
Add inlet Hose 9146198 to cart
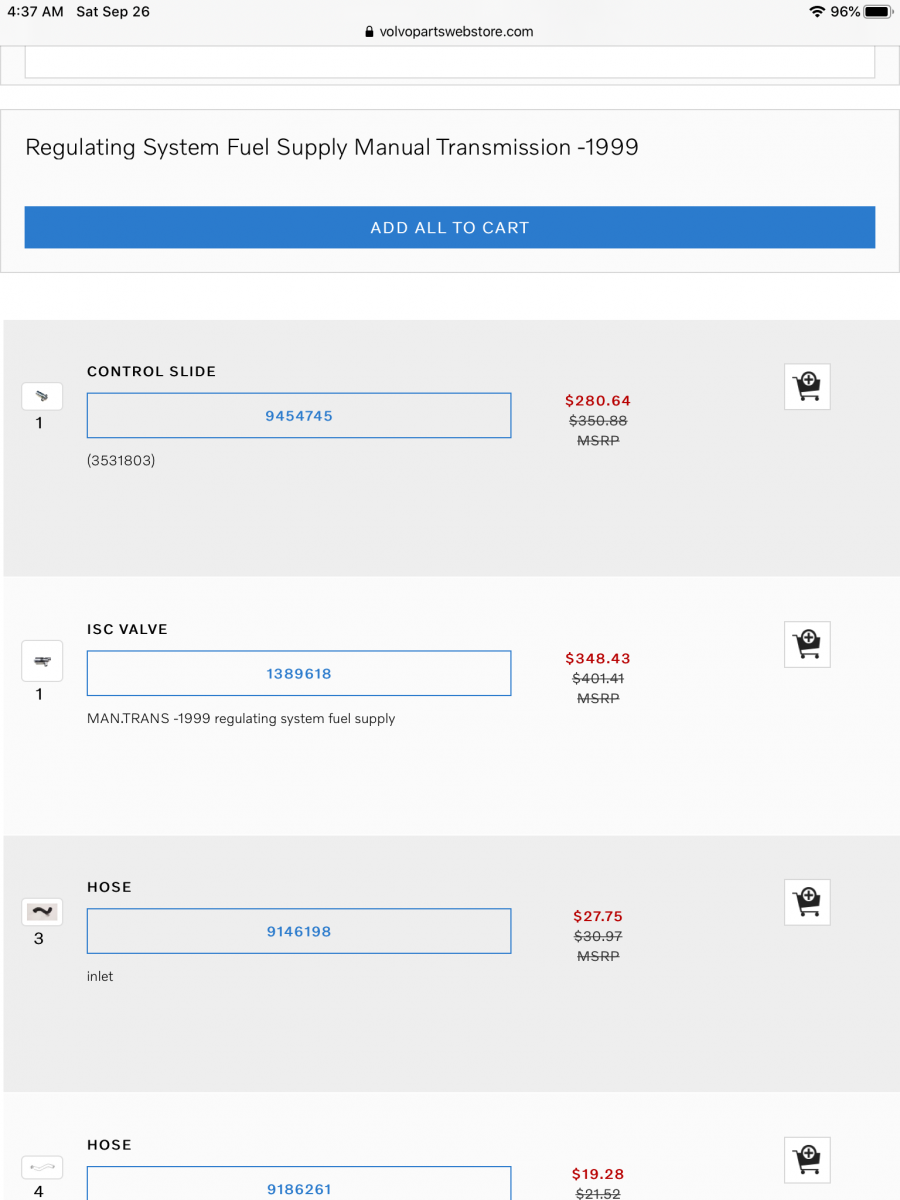tap(807, 902)
